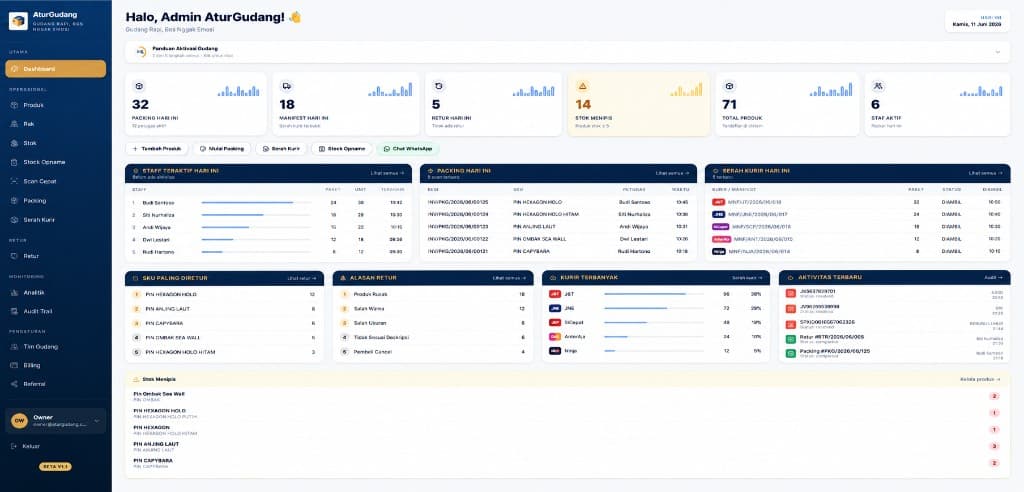This screenshot has height=492, width=1024.
Task: Click Siti Nurhaliza's progress bar
Action: pyautogui.click(x=256, y=215)
